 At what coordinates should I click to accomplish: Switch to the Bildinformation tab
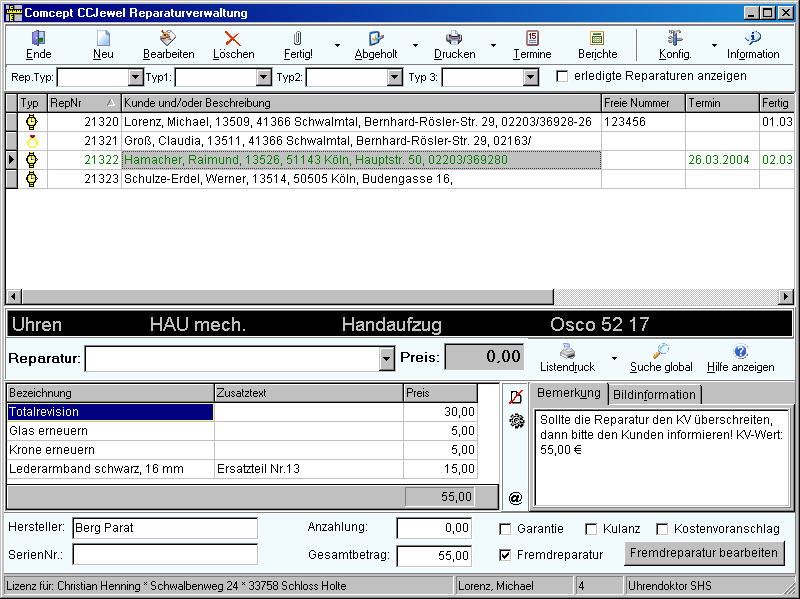[x=655, y=393]
